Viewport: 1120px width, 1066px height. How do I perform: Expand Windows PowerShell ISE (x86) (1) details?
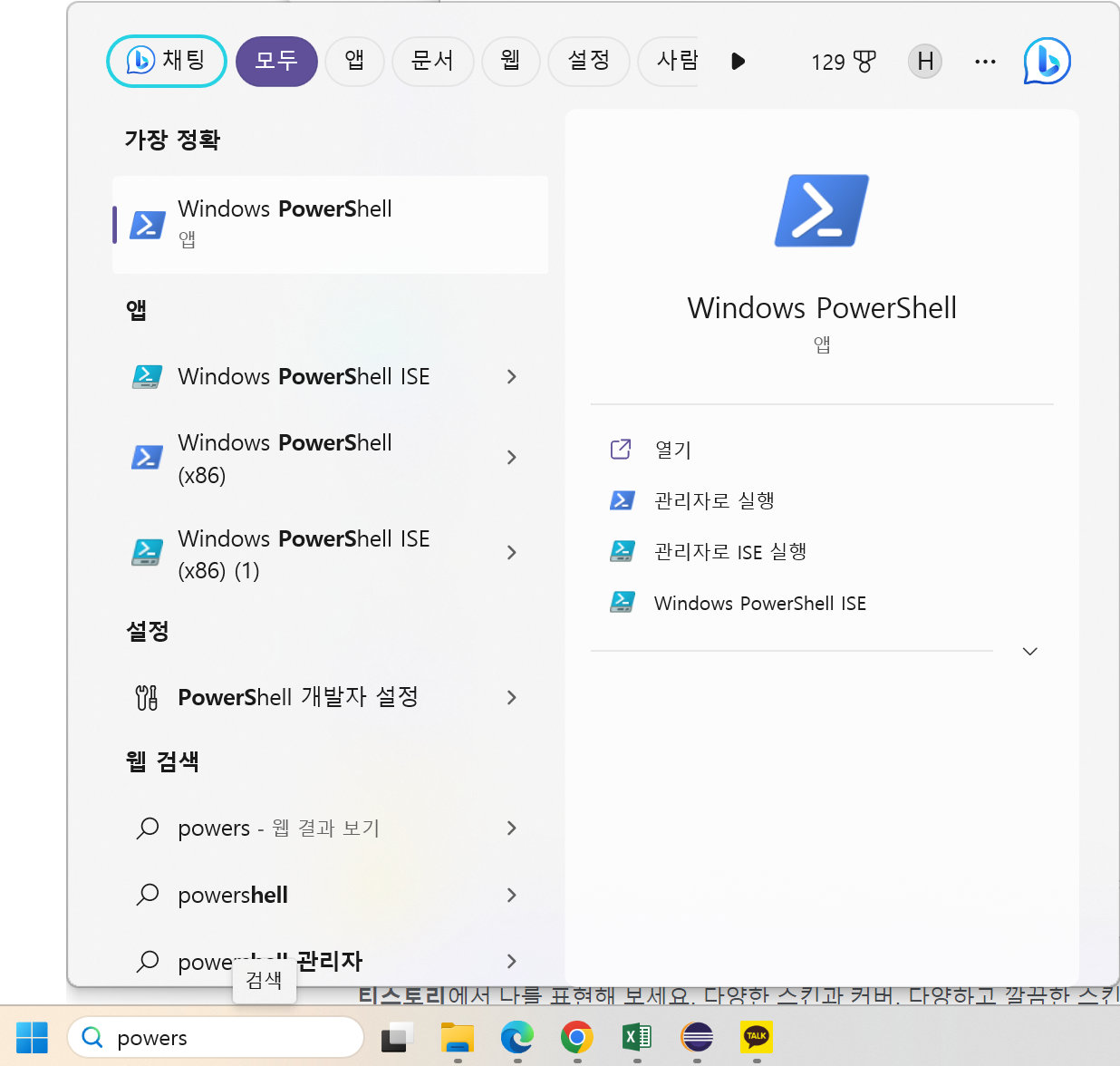tap(512, 552)
